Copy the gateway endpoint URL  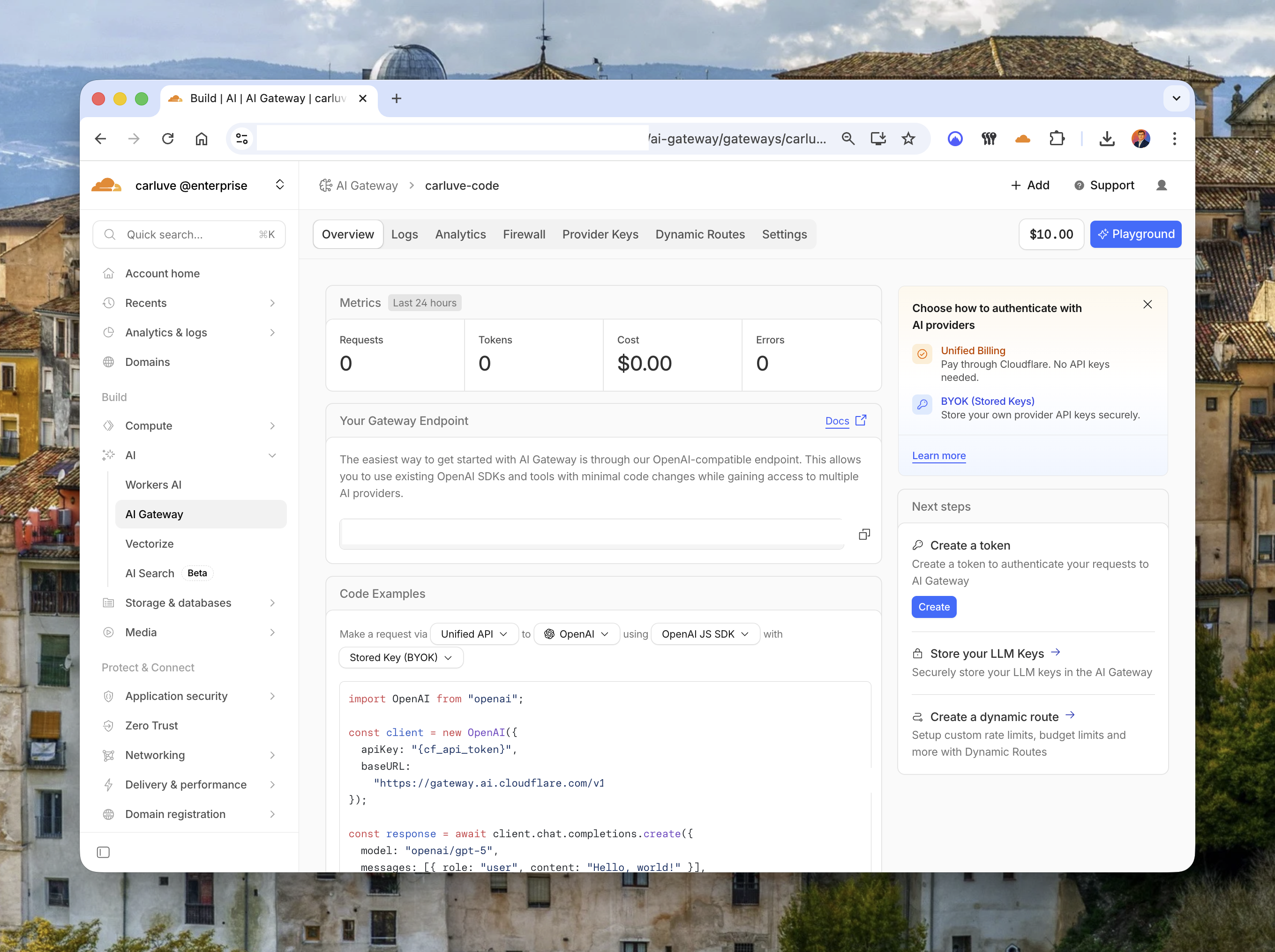(x=864, y=534)
